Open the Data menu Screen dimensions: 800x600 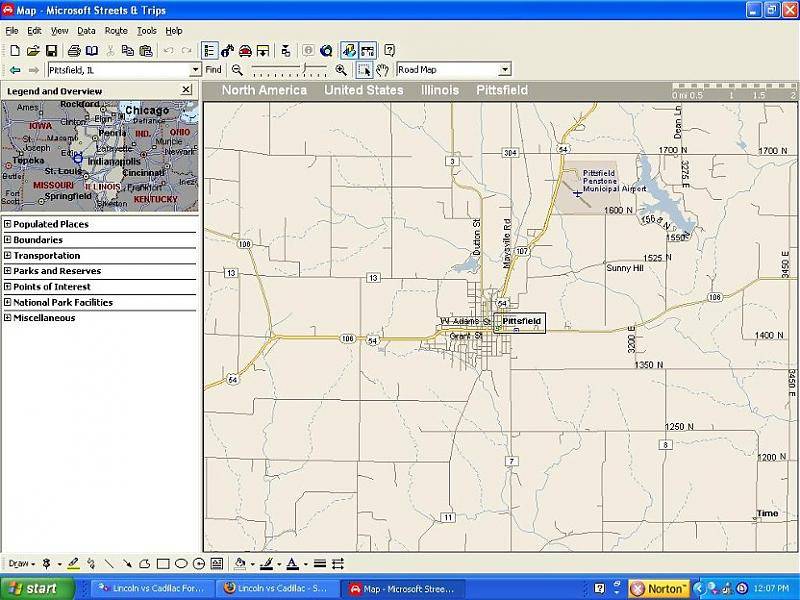87,31
